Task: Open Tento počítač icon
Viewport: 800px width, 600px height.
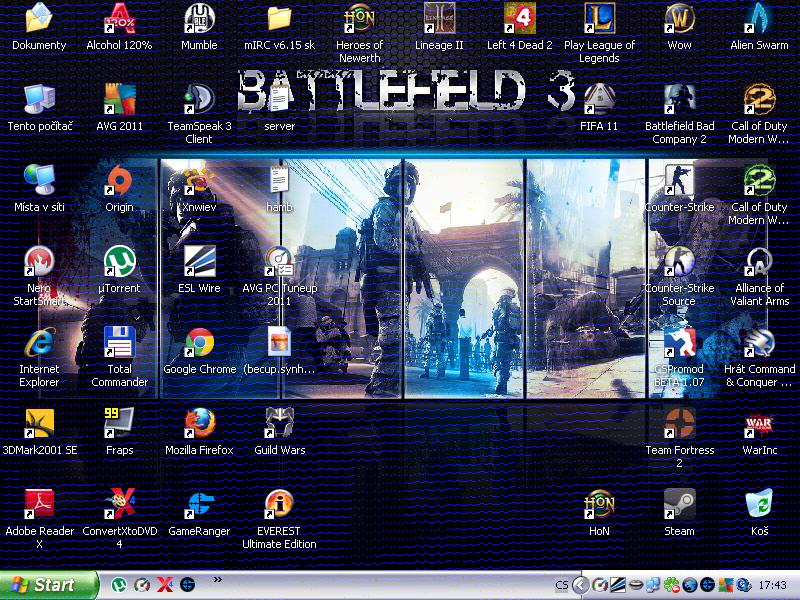Action: point(39,99)
